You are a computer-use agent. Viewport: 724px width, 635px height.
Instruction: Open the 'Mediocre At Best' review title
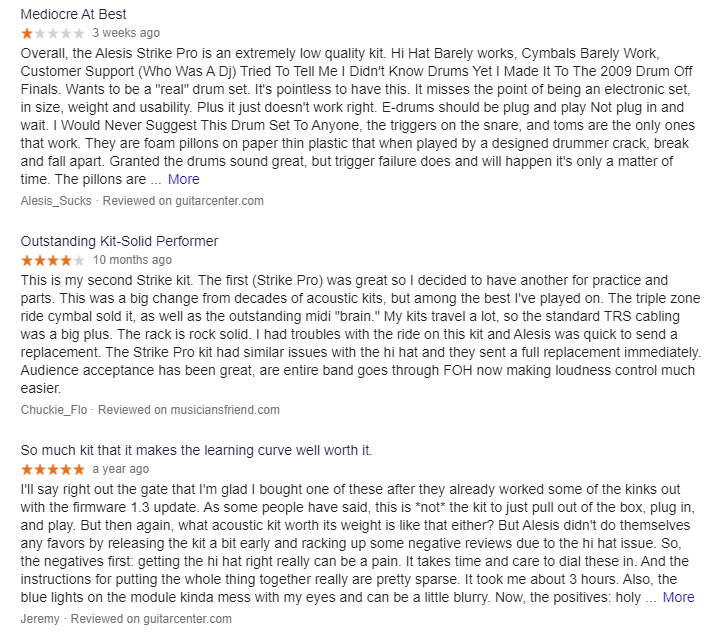tap(73, 14)
